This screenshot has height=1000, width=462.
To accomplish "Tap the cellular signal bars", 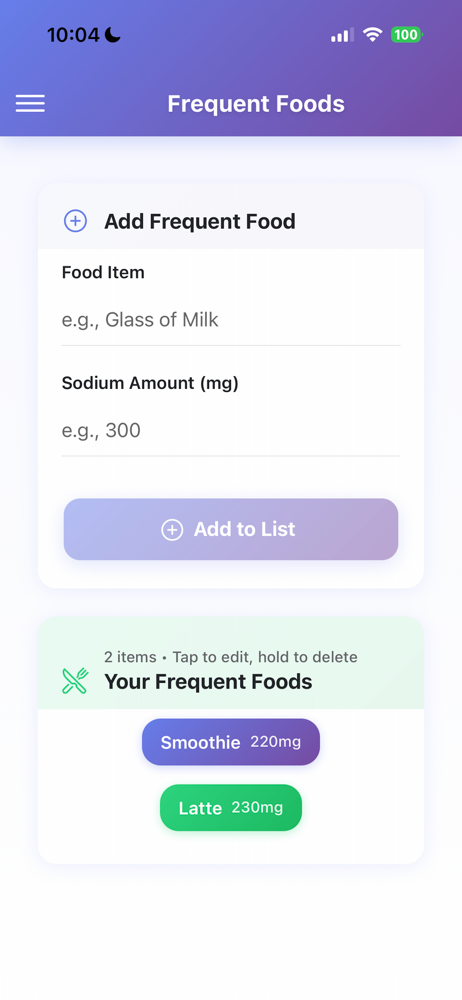I will pos(342,35).
